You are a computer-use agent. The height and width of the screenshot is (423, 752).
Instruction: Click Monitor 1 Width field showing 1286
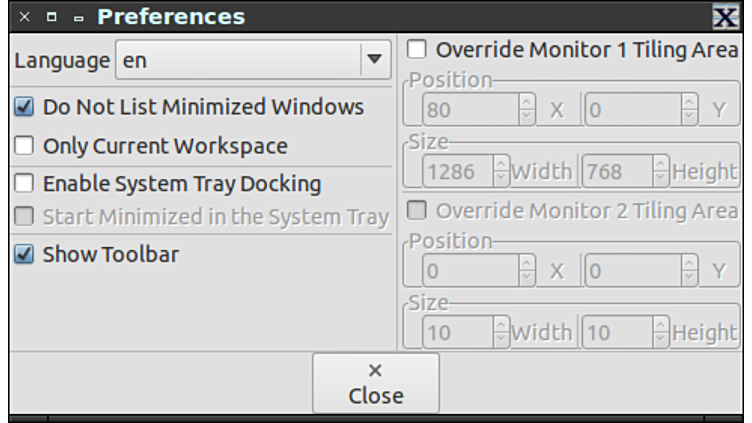(456, 172)
